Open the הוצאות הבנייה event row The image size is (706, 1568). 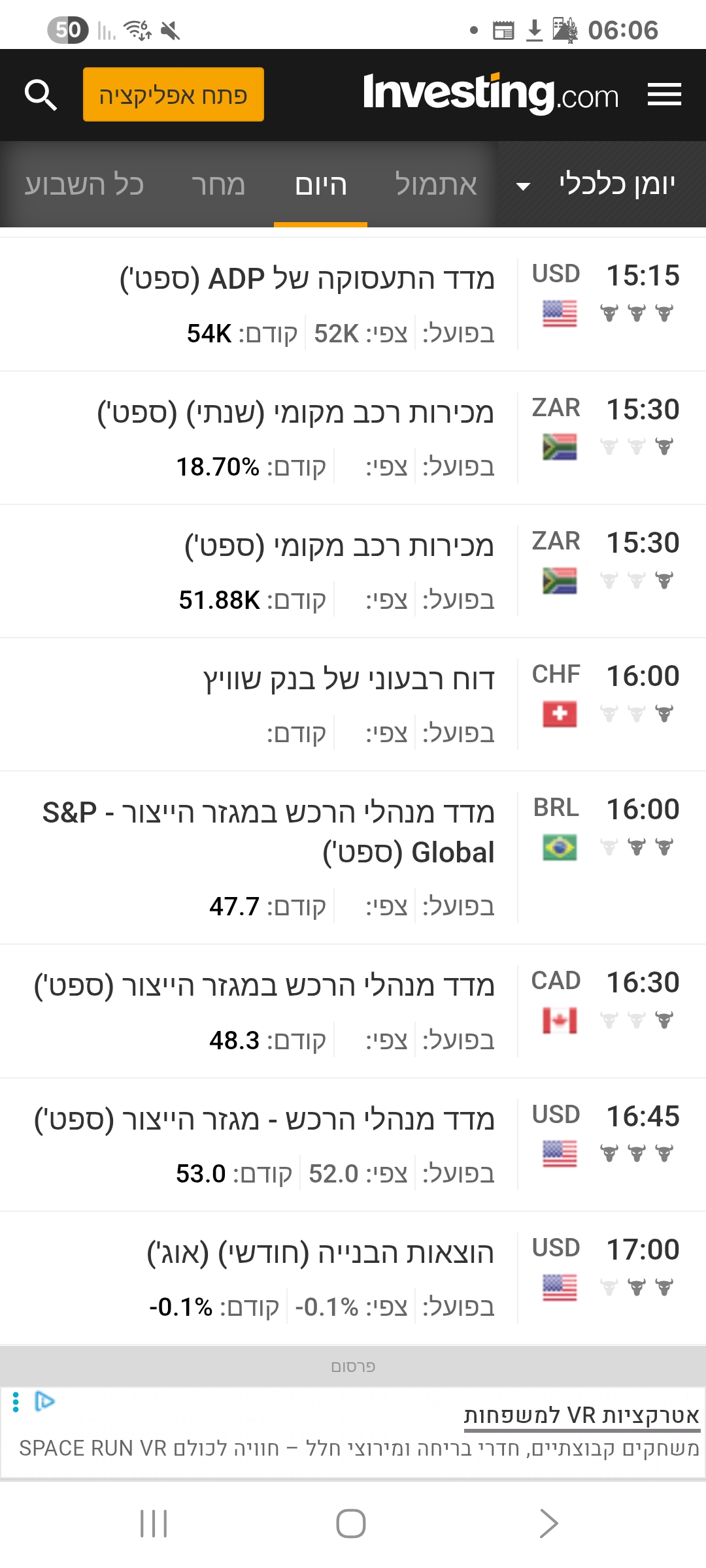(320, 1253)
